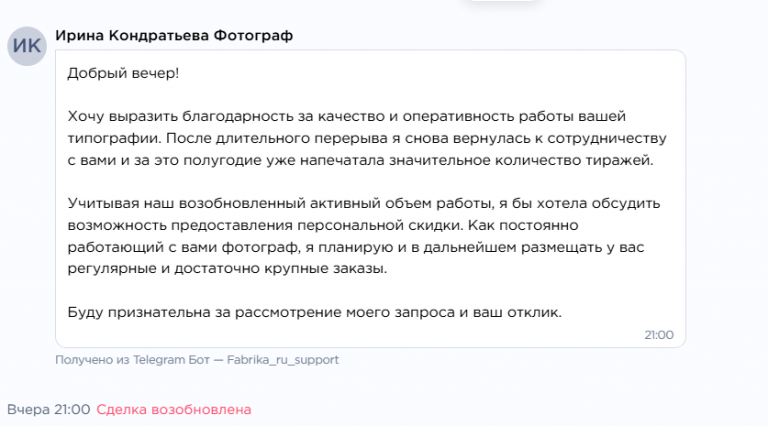Click the line starting Хочу выразить благодарность
Image resolution: width=768 pixels, height=426 pixels.
[x=346, y=117]
